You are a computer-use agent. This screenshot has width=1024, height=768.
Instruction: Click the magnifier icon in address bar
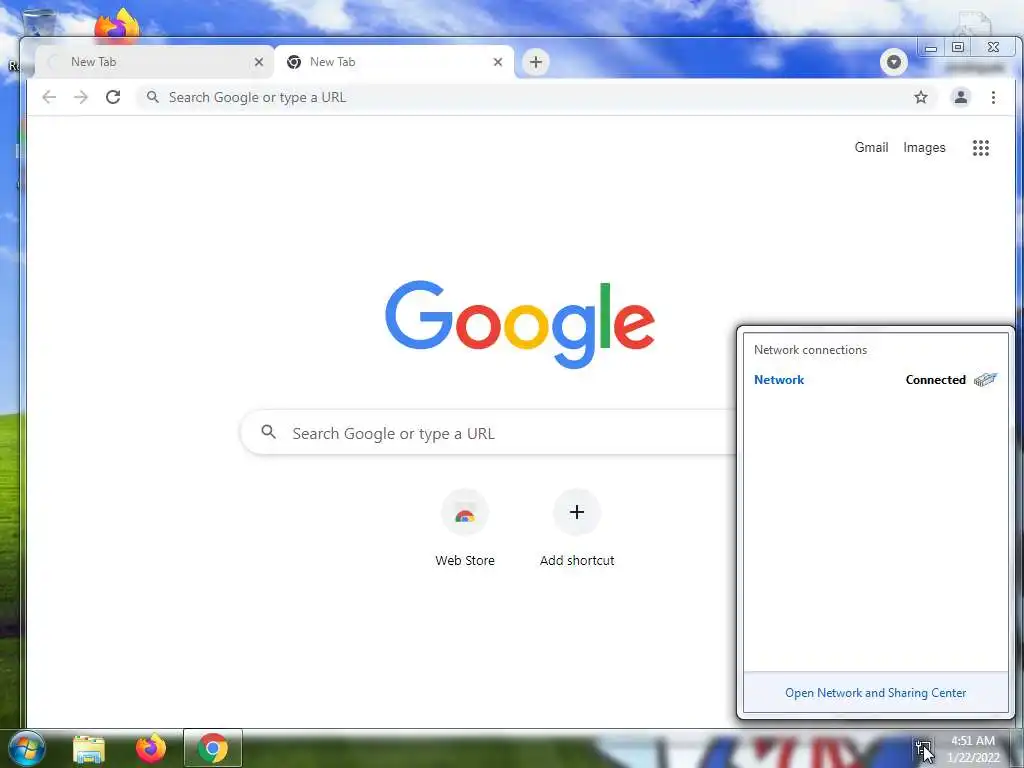click(152, 97)
